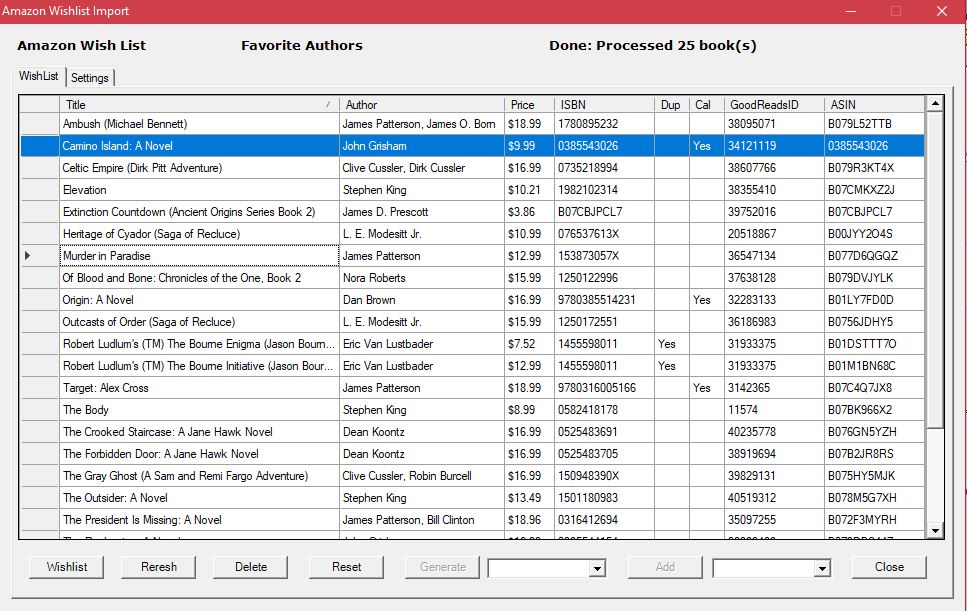This screenshot has height=611, width=967.
Task: Select the Ambush (Michael Bennett) title
Action: pyautogui.click(x=199, y=124)
